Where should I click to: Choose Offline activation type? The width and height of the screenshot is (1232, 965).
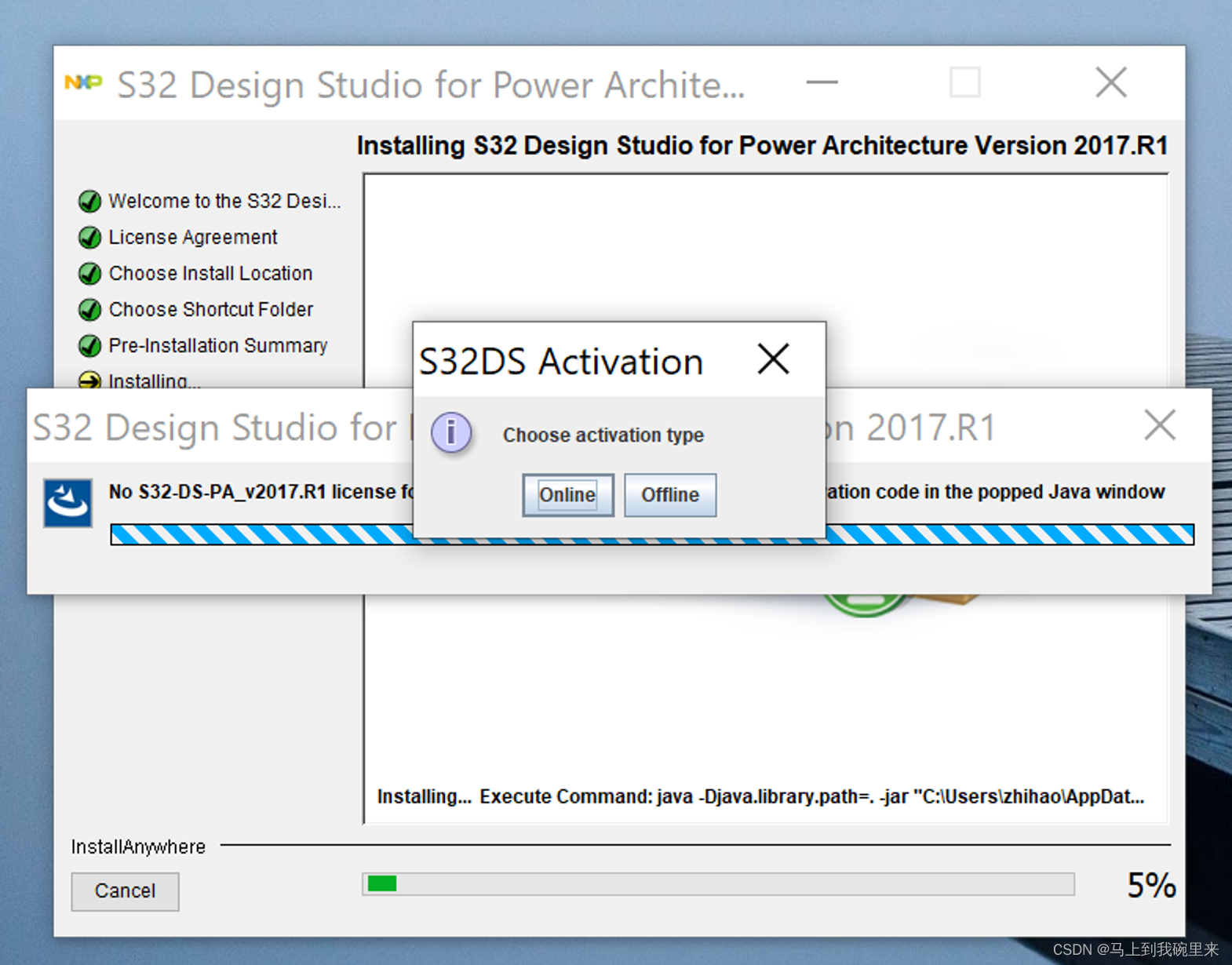pyautogui.click(x=670, y=495)
